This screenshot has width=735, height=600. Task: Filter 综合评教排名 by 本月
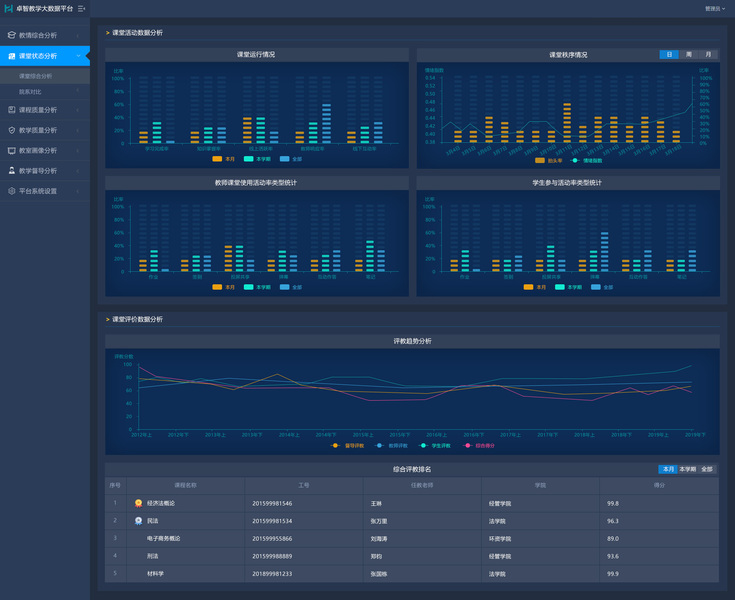tap(668, 469)
